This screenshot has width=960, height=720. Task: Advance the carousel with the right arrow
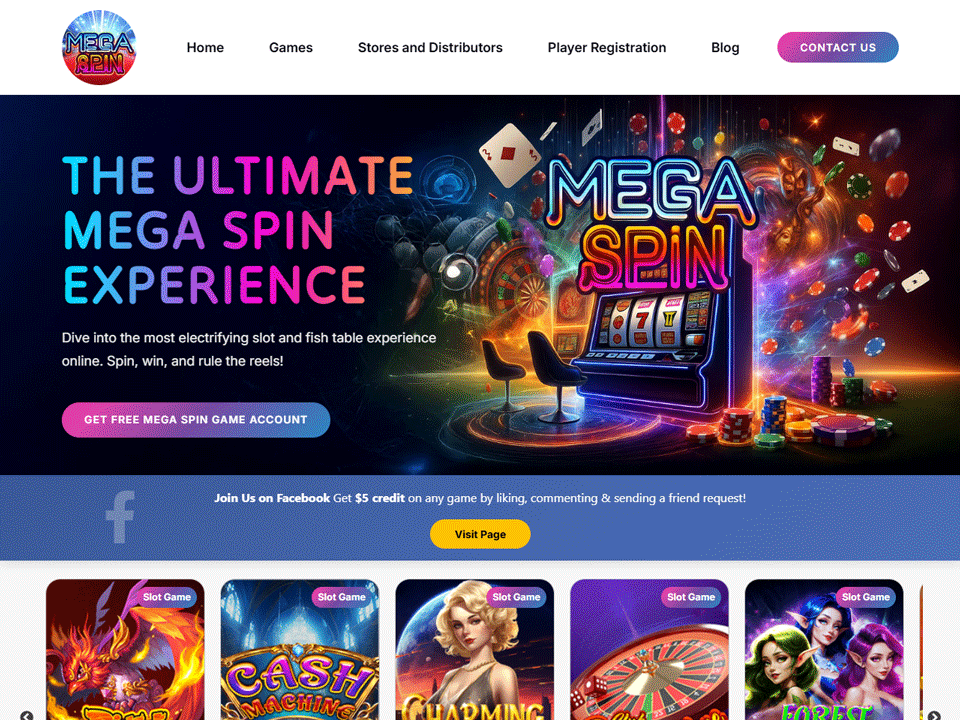pos(934,715)
